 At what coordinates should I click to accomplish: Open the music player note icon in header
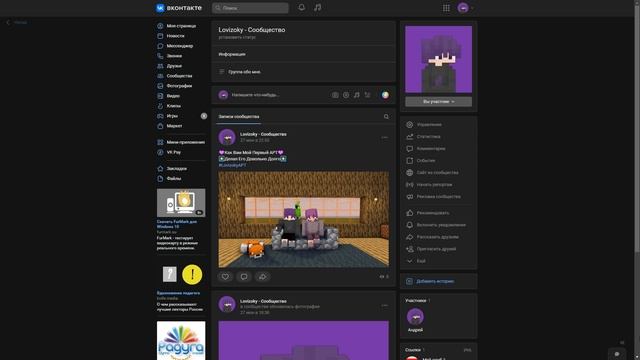tap(318, 7)
